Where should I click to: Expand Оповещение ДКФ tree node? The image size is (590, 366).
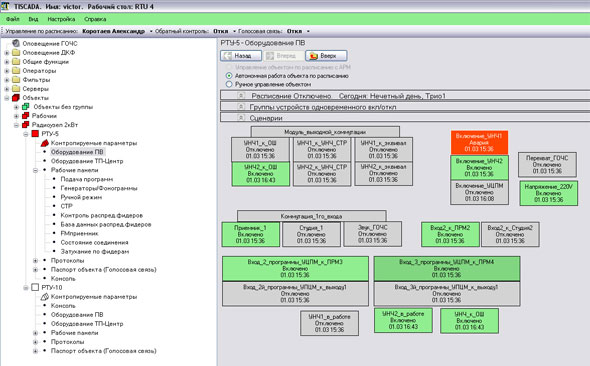[7, 53]
